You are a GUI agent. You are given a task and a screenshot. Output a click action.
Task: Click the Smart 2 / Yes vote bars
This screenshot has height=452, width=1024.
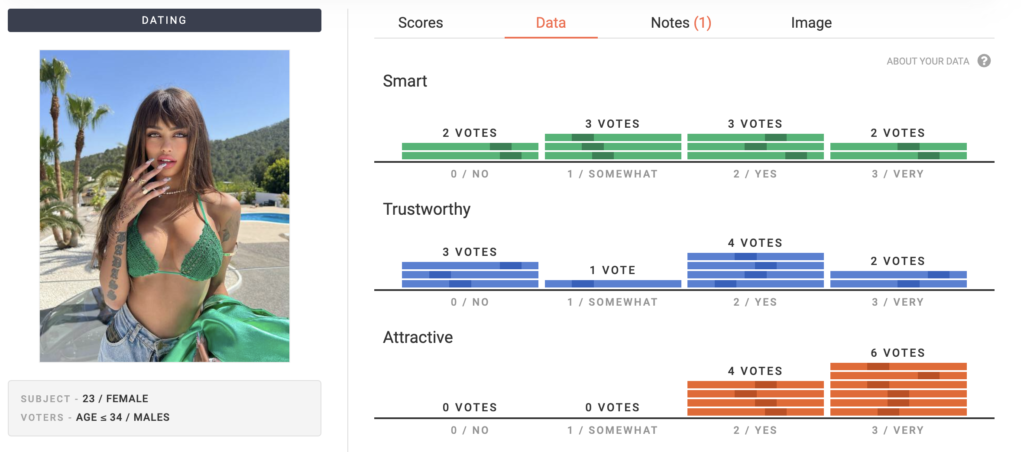tap(756, 146)
